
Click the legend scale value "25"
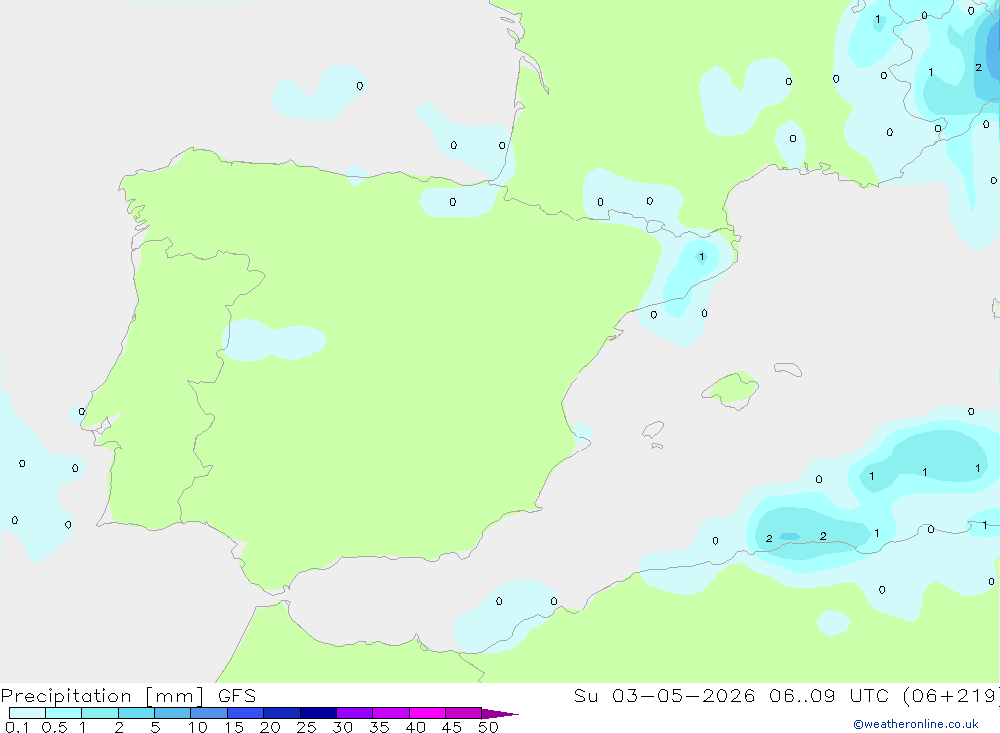point(306,727)
